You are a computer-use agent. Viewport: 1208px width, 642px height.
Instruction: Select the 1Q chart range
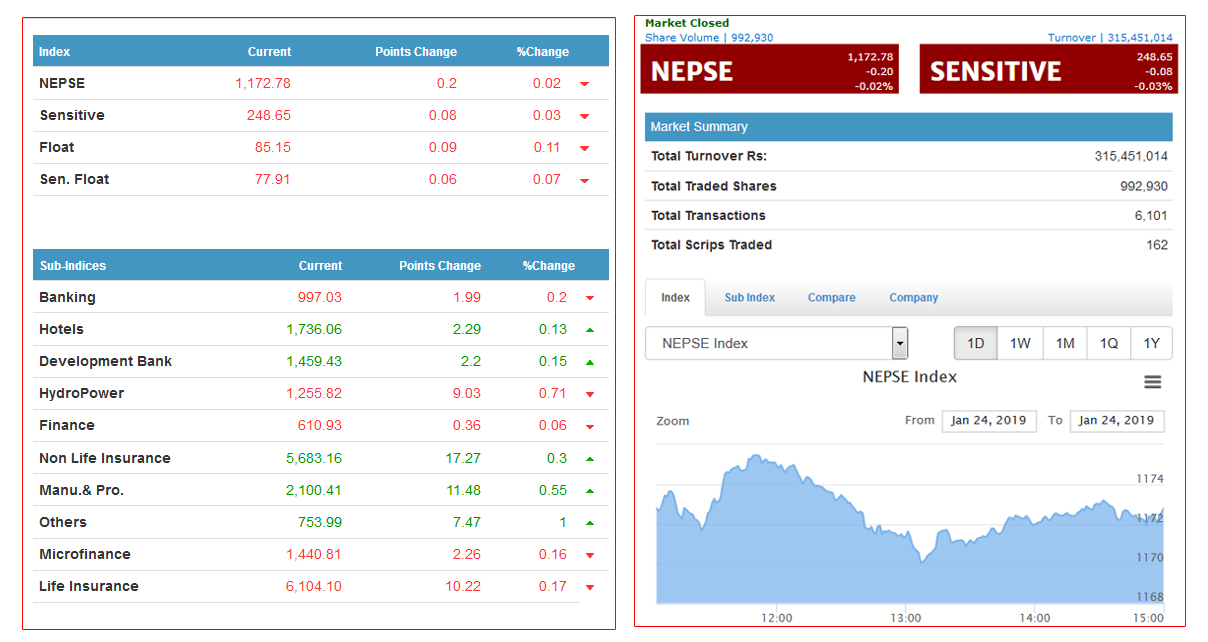tap(1109, 343)
